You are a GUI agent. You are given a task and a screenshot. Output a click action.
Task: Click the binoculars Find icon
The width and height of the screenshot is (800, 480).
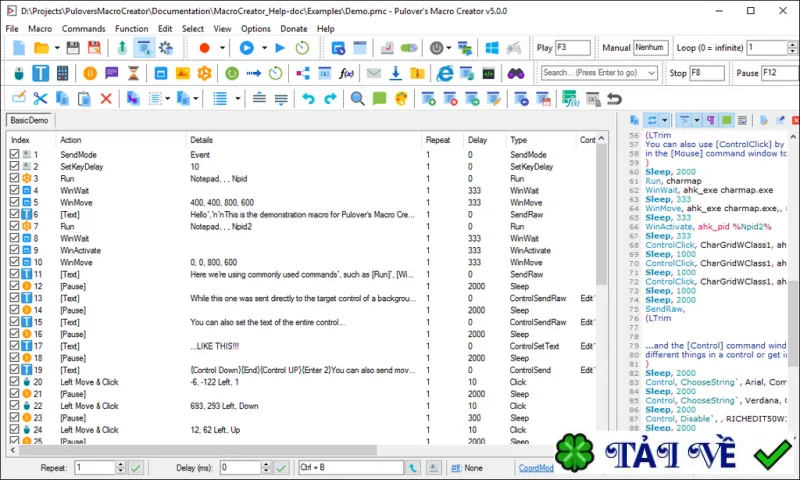click(x=516, y=73)
